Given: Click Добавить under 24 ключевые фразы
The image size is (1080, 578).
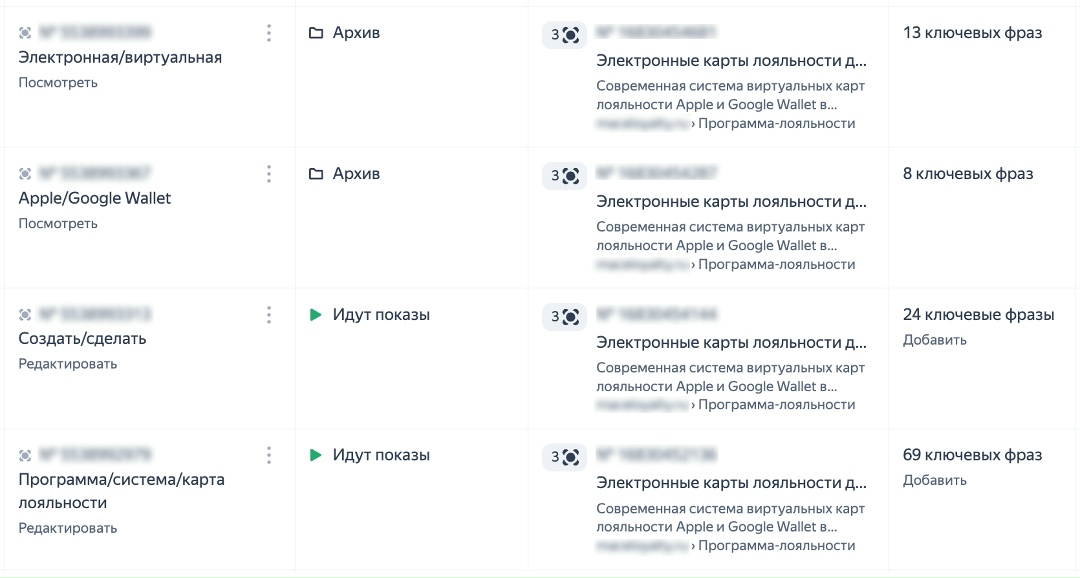Looking at the screenshot, I should 934,340.
